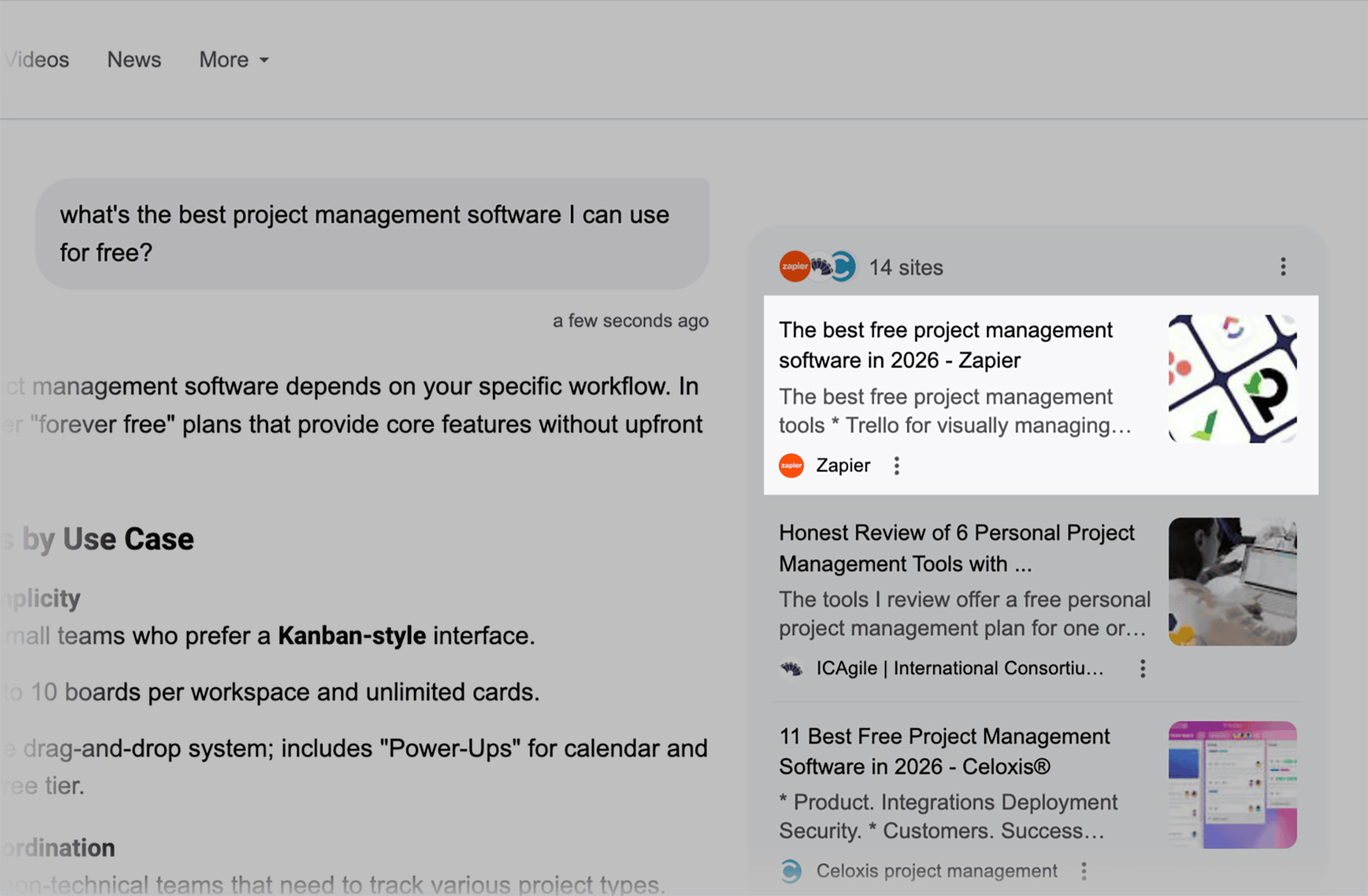This screenshot has height=896, width=1368.
Task: Click the Celoxis article thumbnail image
Action: (x=1232, y=784)
